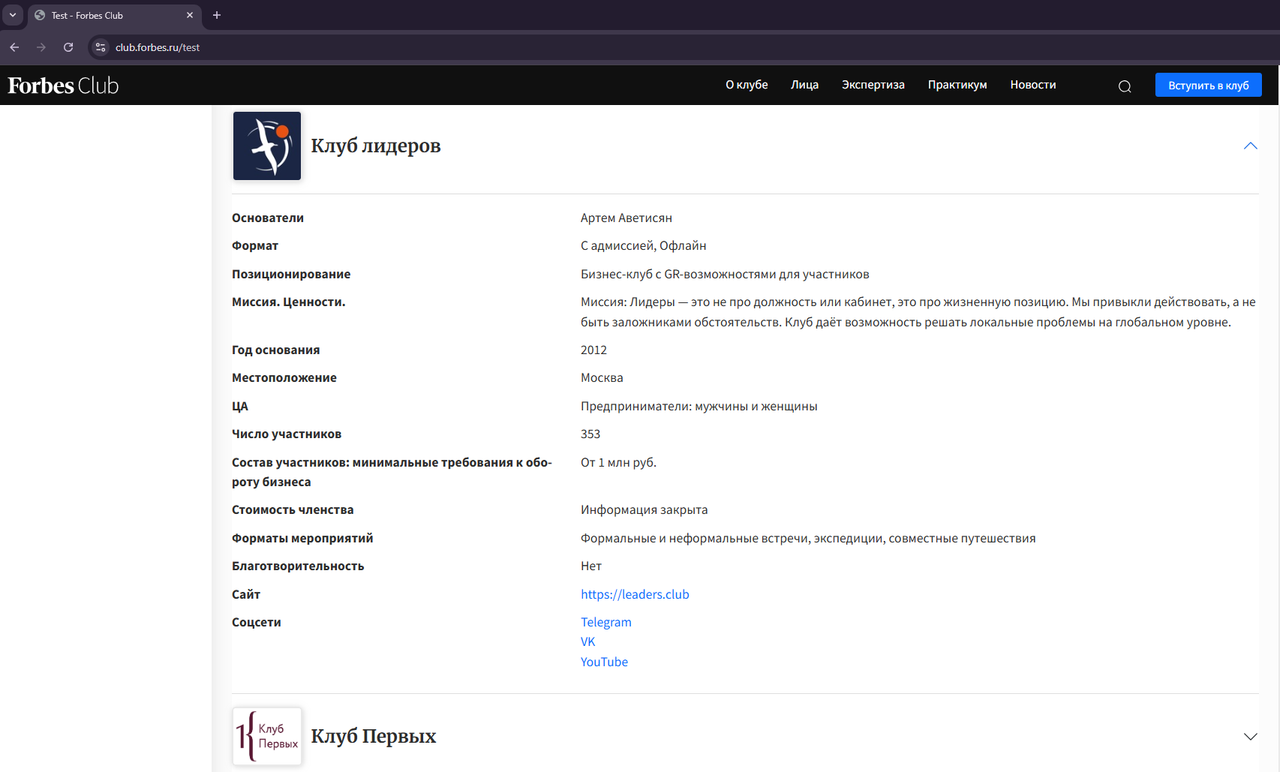
Task: Click the search magnifier icon
Action: pyautogui.click(x=1125, y=86)
